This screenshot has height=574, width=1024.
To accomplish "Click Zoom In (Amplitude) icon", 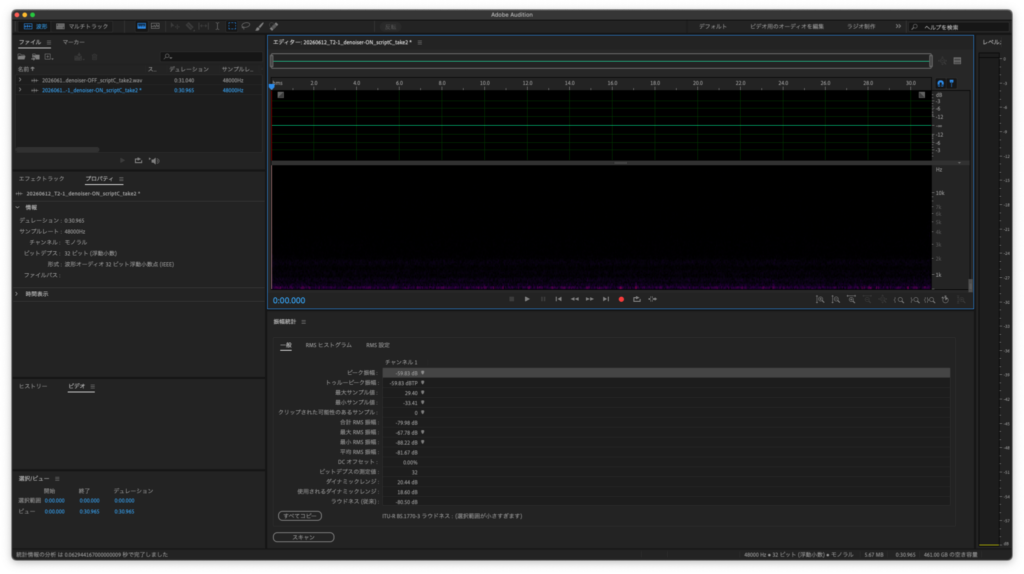I will coord(820,300).
